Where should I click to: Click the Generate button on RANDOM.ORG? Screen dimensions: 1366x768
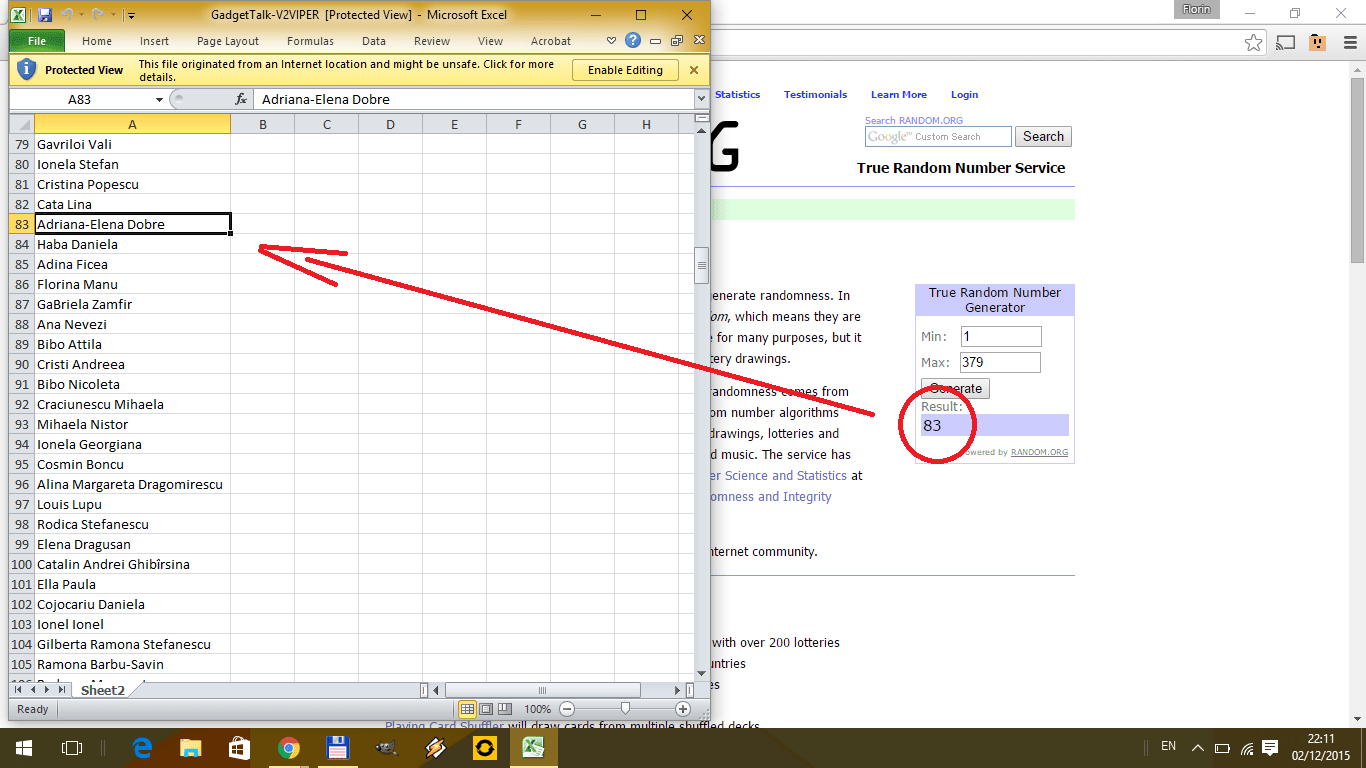pos(955,388)
